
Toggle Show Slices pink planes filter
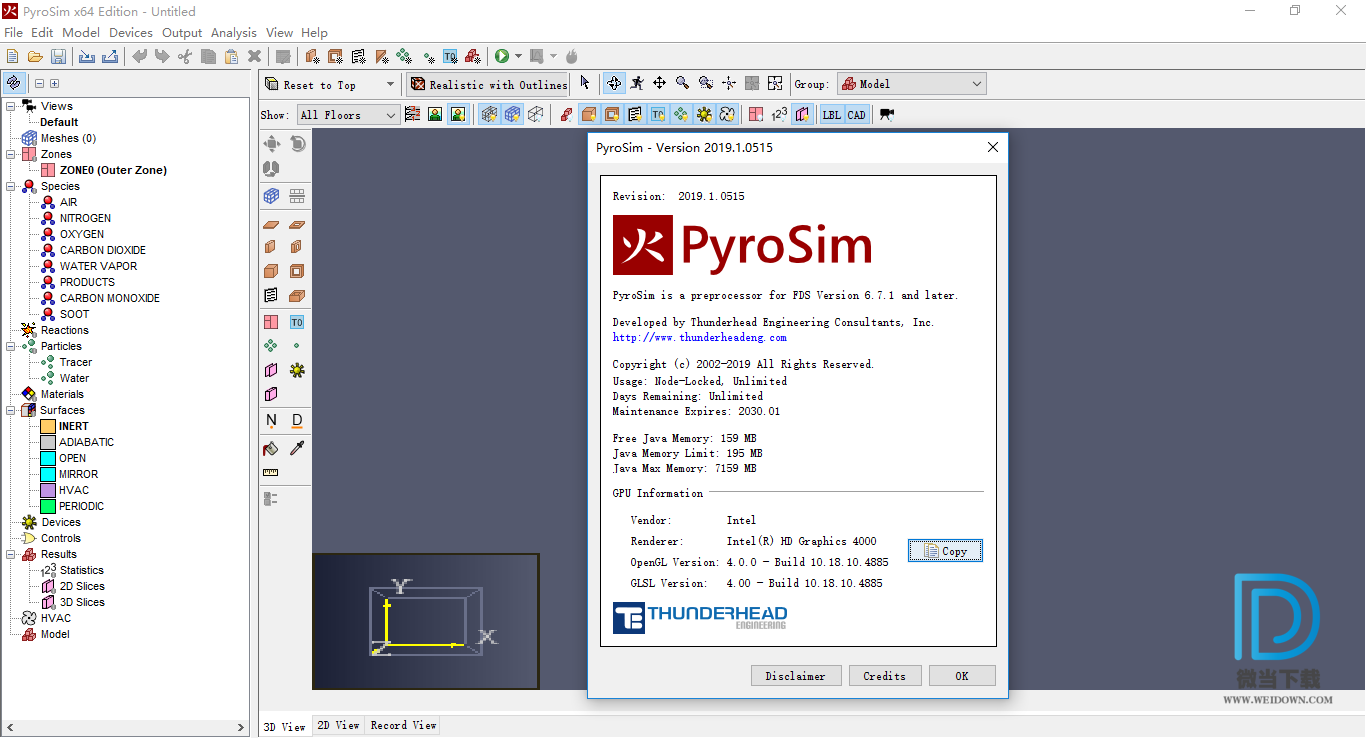click(x=802, y=115)
